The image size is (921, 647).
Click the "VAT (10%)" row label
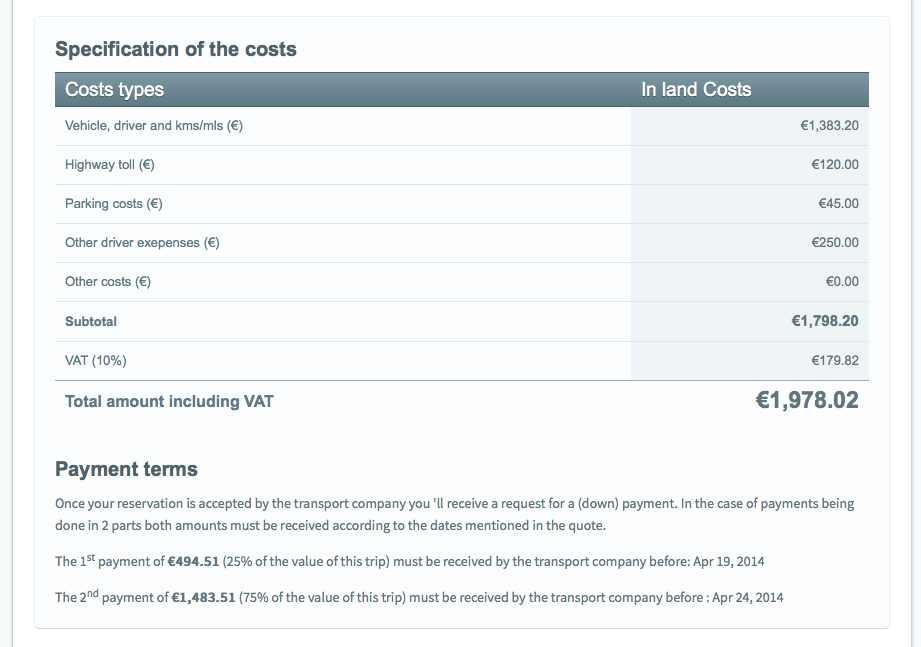96,361
